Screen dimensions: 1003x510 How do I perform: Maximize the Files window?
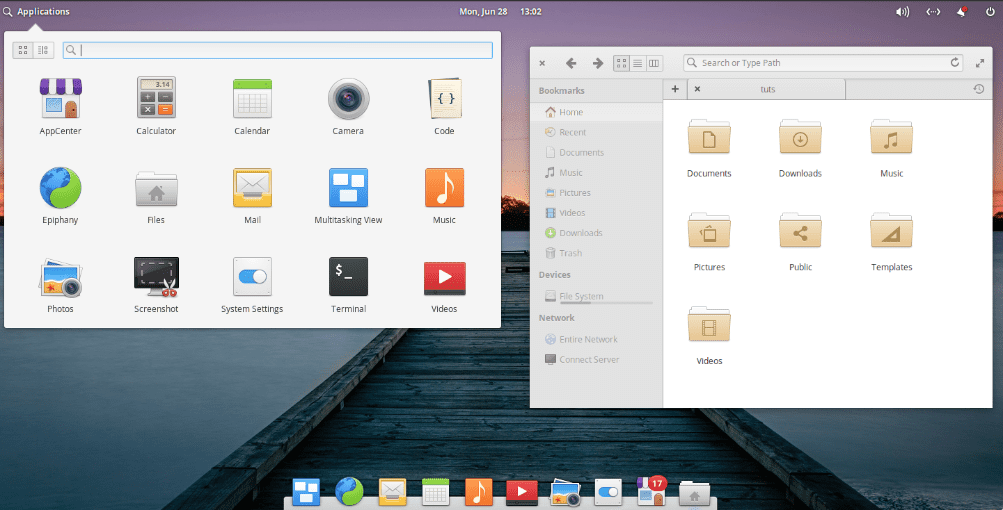[979, 63]
